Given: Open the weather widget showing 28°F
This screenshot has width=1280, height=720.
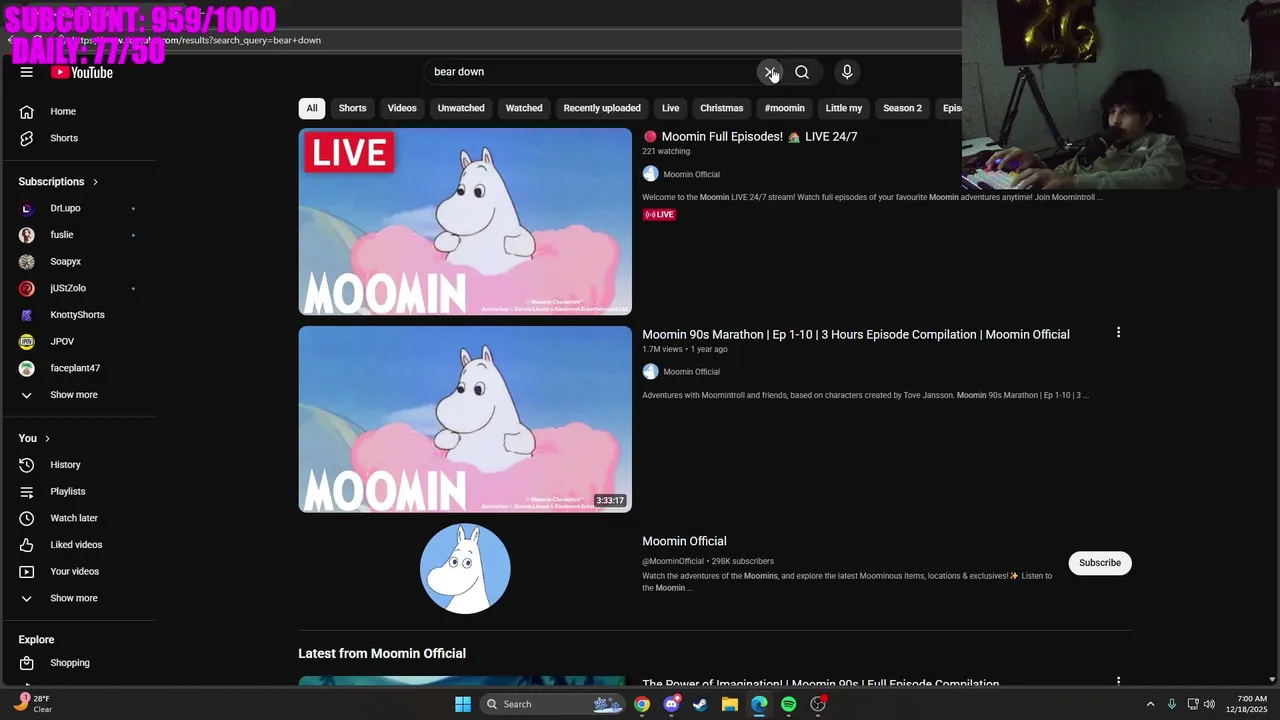Looking at the screenshot, I should click(x=34, y=704).
